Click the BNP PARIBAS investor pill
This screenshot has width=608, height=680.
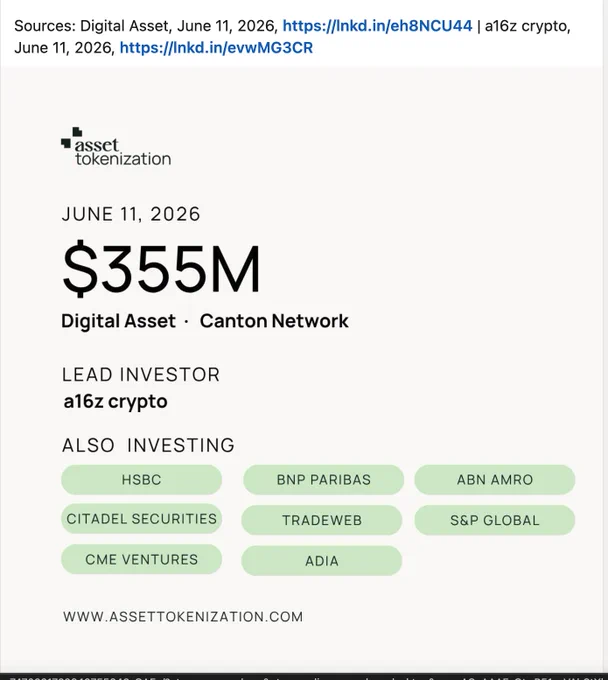(x=324, y=480)
